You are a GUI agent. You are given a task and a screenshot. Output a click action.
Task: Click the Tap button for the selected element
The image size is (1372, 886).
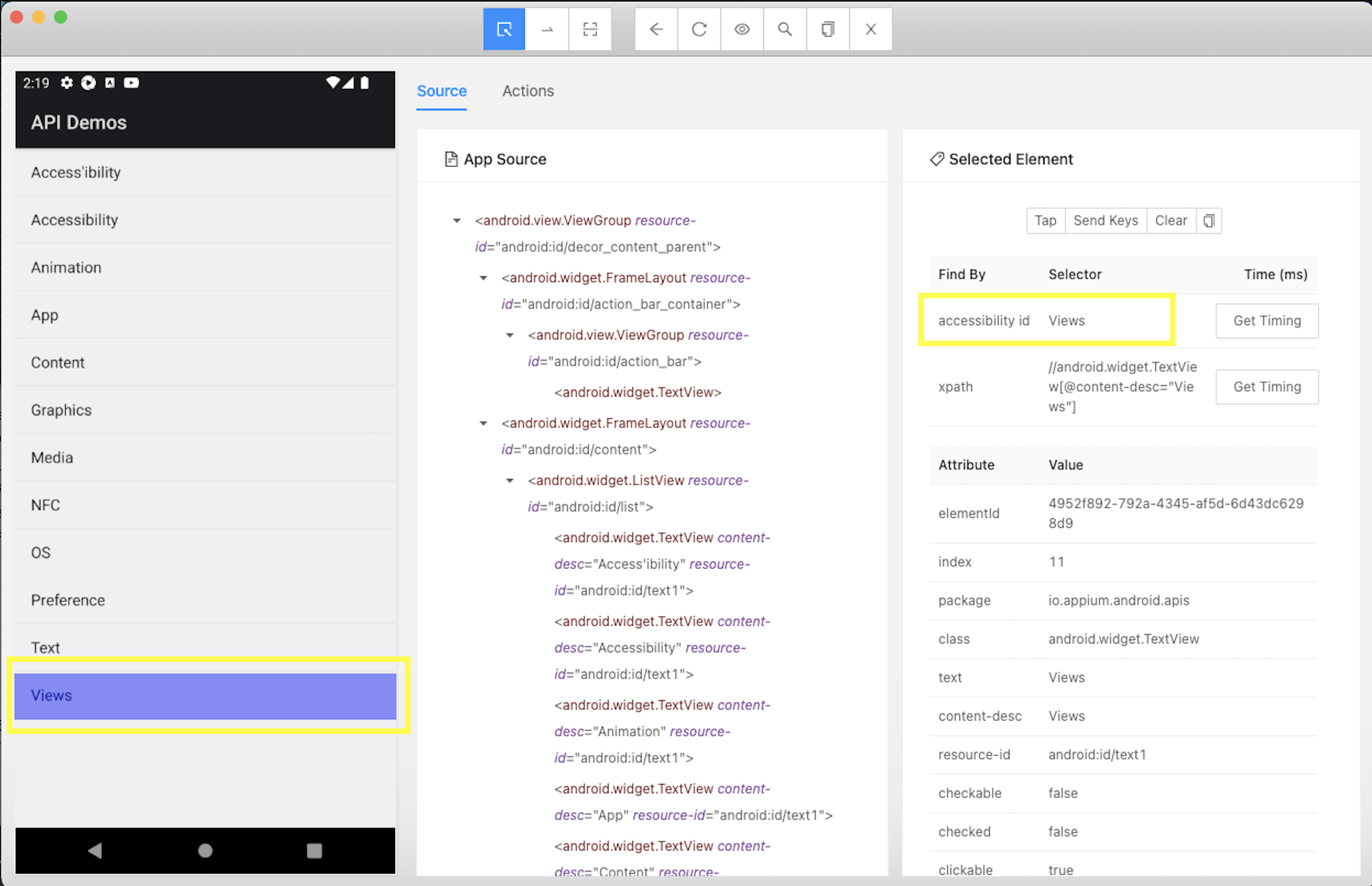tap(1045, 221)
